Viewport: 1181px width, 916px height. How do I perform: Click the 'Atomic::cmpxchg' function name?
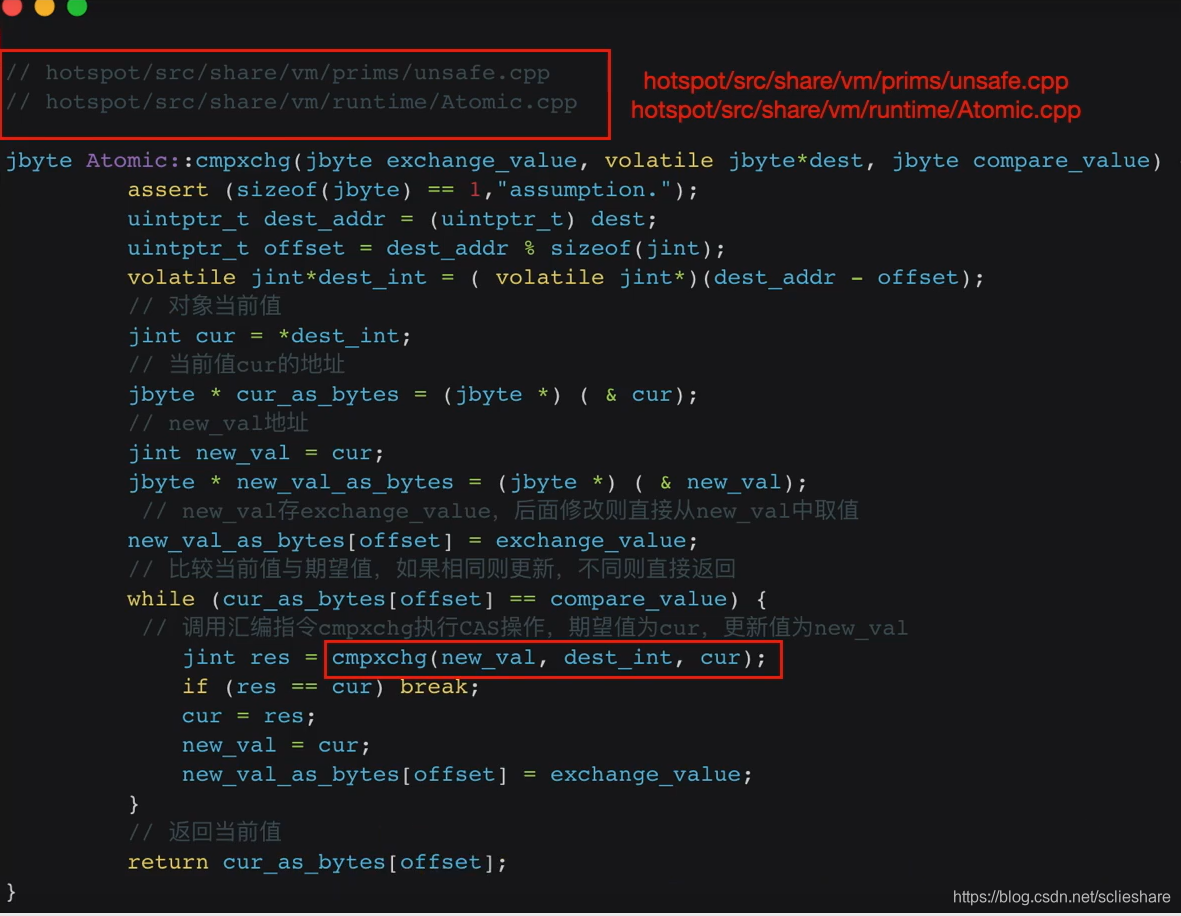pyautogui.click(x=188, y=160)
